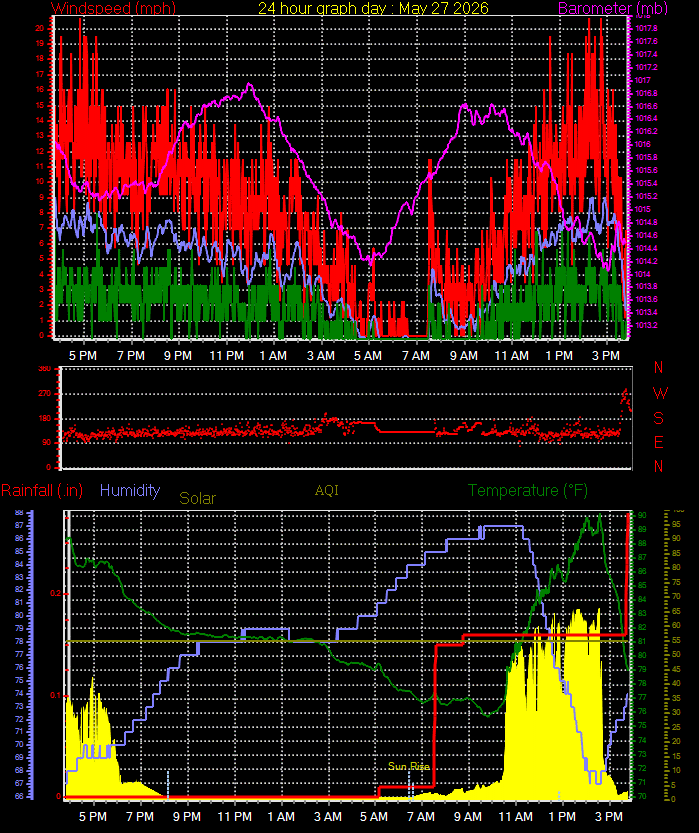Click the 'S' wind direction compass label
Viewport: 699px width, 833px height.
[659, 418]
